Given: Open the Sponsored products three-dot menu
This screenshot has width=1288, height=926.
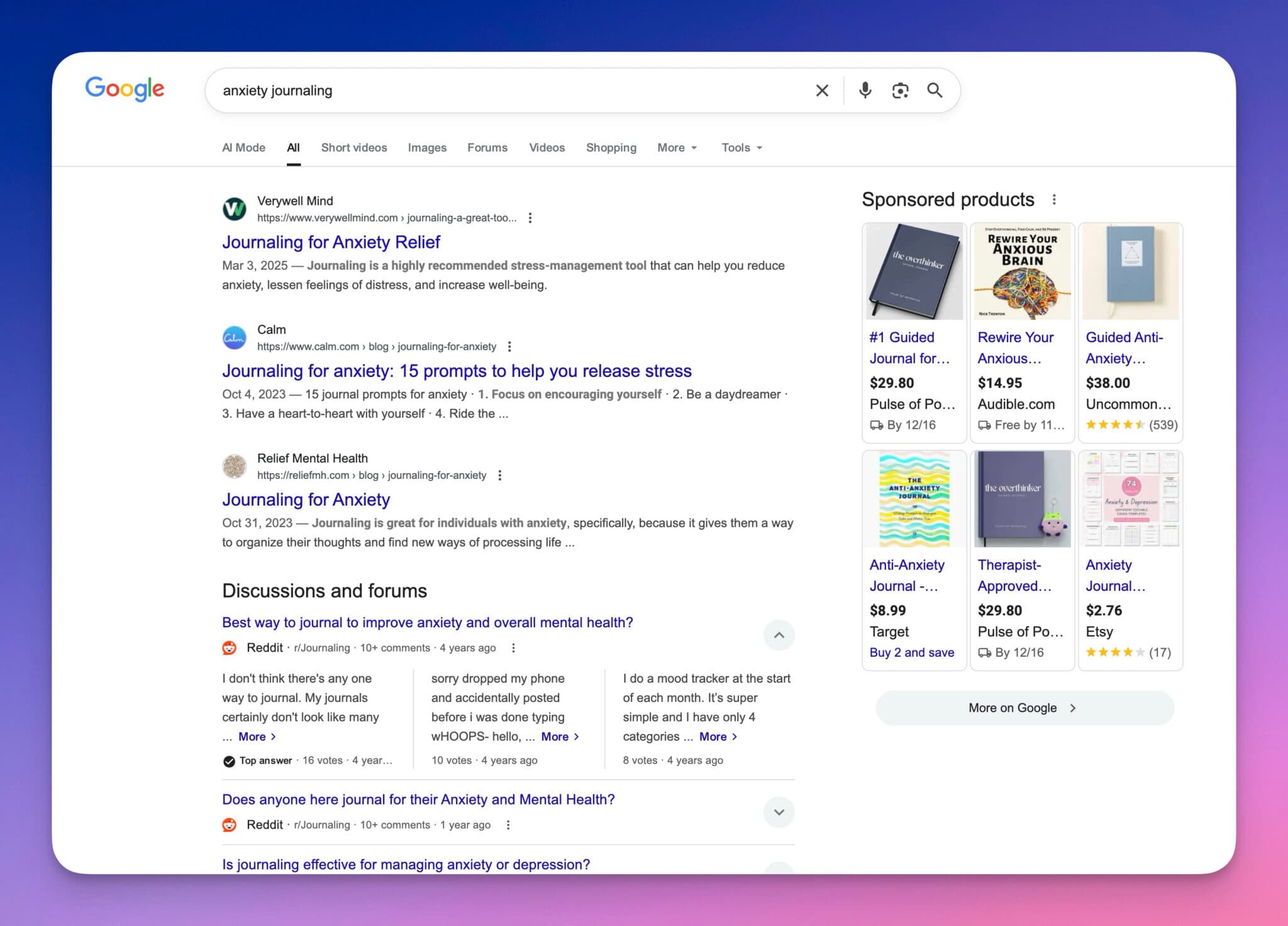Looking at the screenshot, I should click(1055, 199).
